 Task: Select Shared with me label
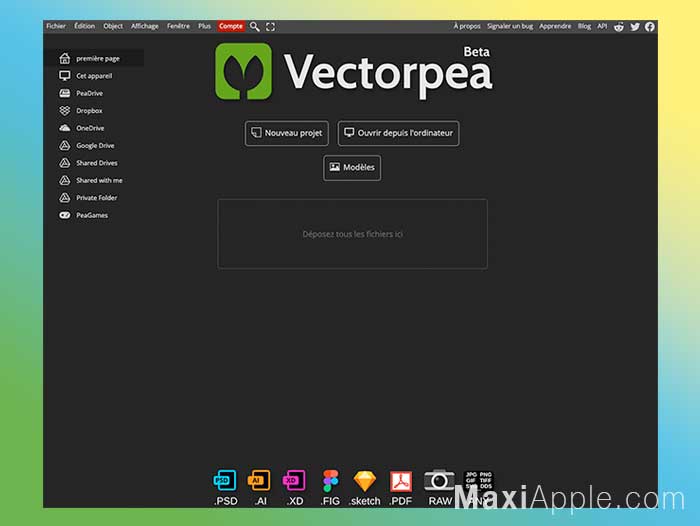tap(99, 180)
